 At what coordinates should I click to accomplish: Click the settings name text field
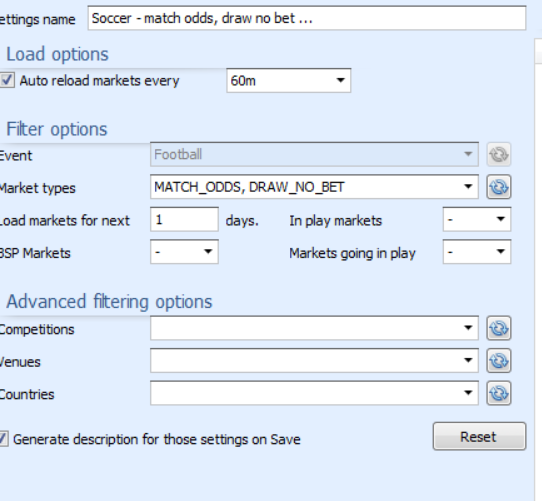coord(307,18)
